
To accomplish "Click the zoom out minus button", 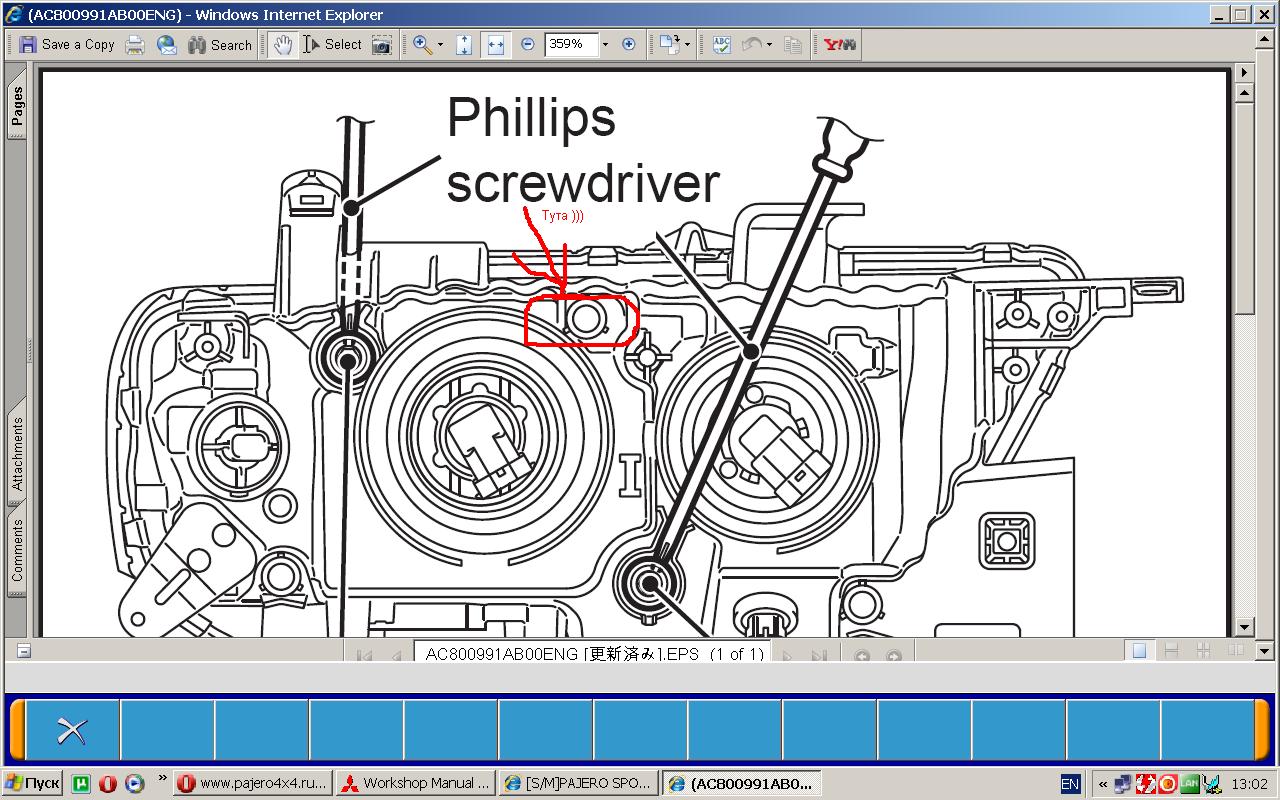I will click(528, 44).
